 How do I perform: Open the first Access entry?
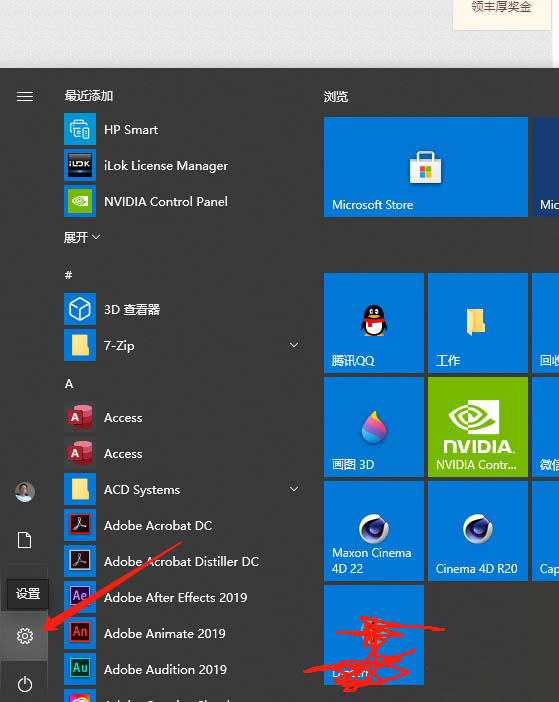[x=123, y=418]
